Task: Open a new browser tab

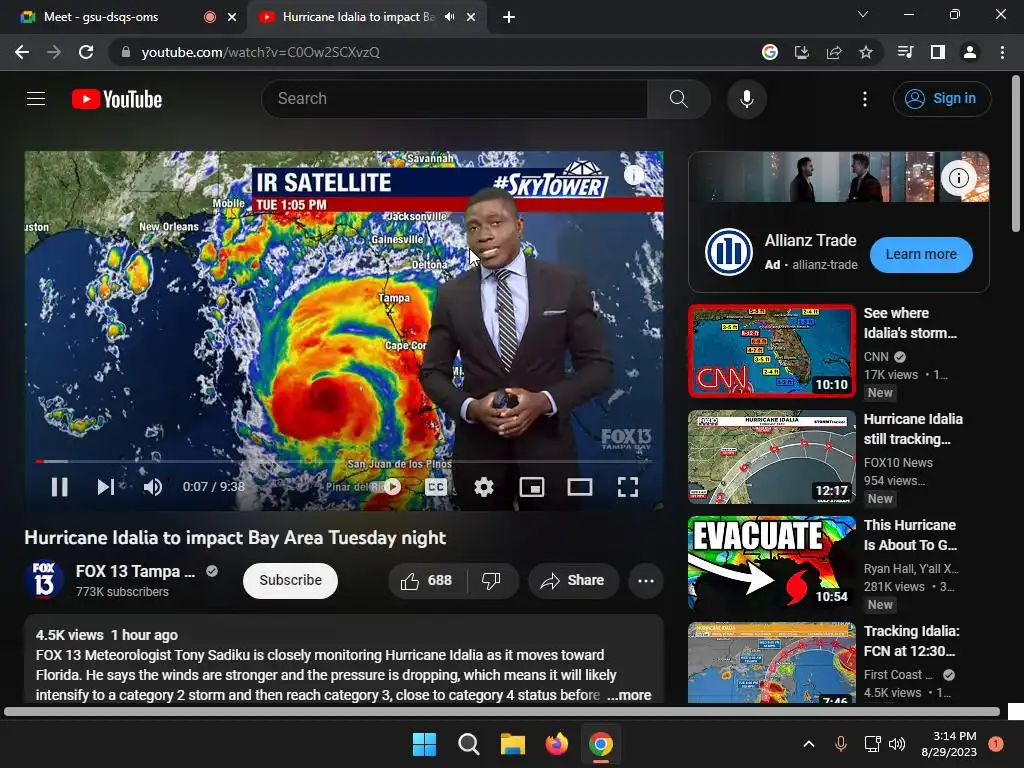Action: (509, 17)
